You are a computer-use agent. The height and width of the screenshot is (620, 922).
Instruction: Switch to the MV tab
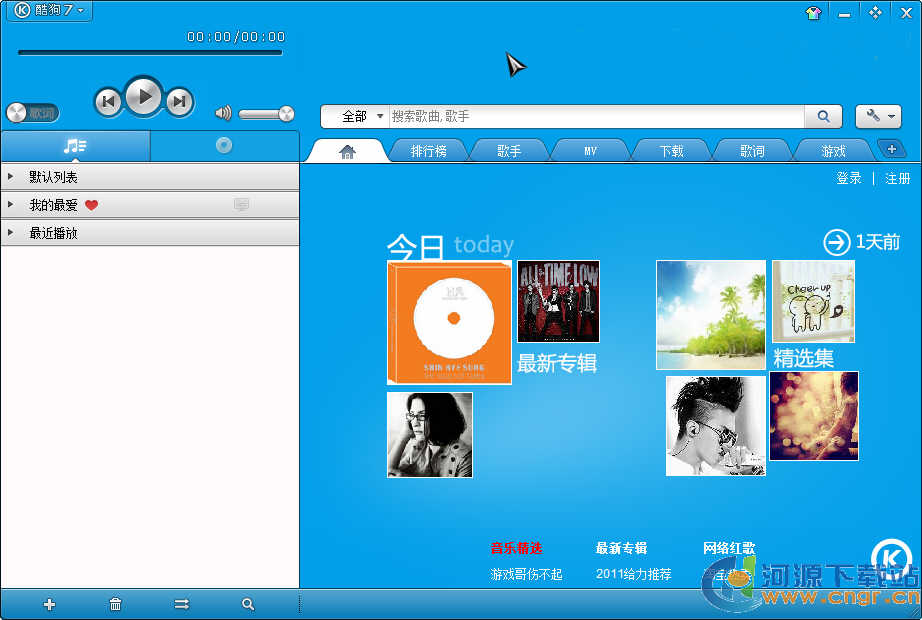[590, 151]
